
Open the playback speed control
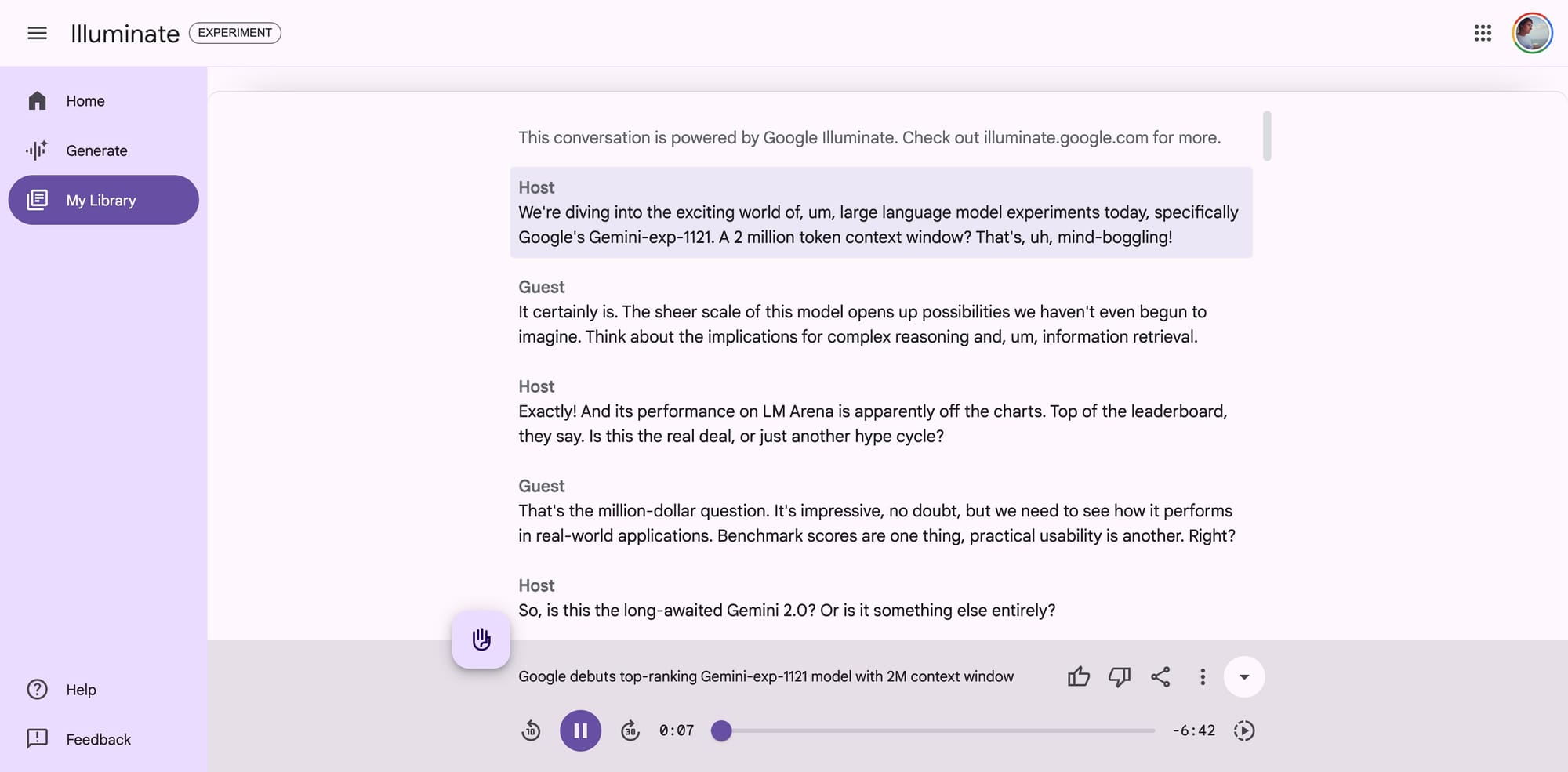[1245, 730]
